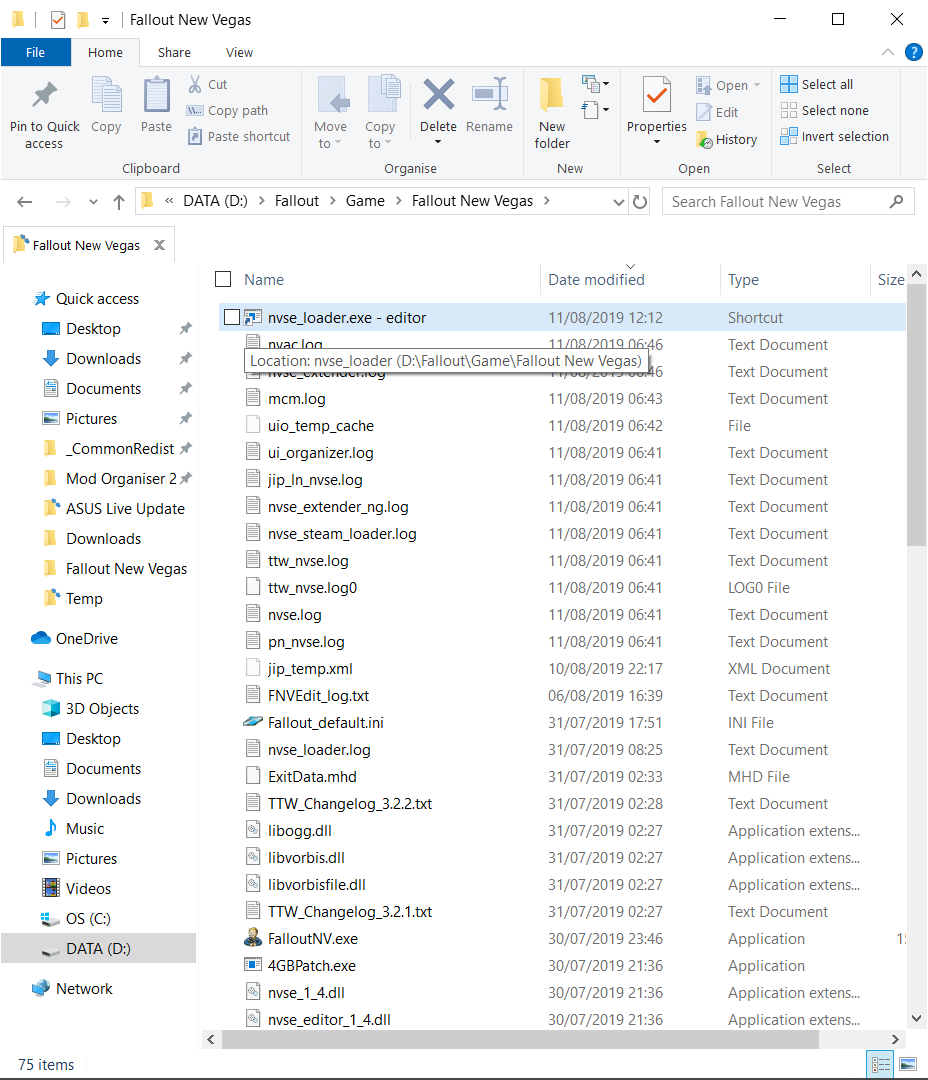Open the Delete options arrow
The width and height of the screenshot is (928, 1080).
438,142
